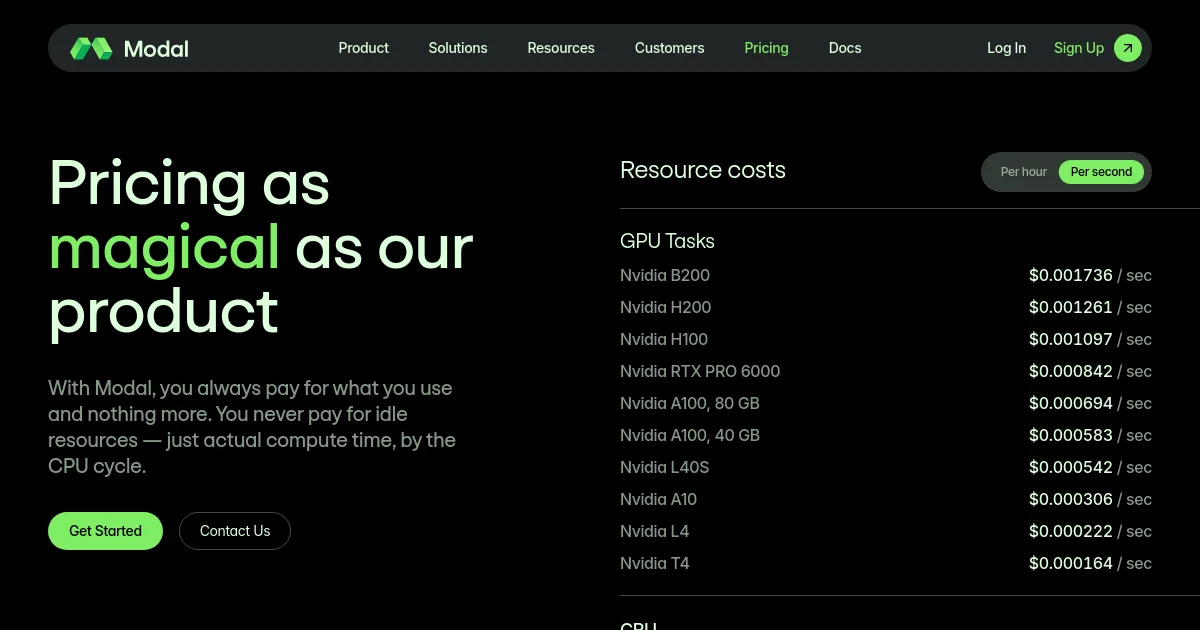1200x630 pixels.
Task: Switch pricing to Per hour
Action: 1023,172
